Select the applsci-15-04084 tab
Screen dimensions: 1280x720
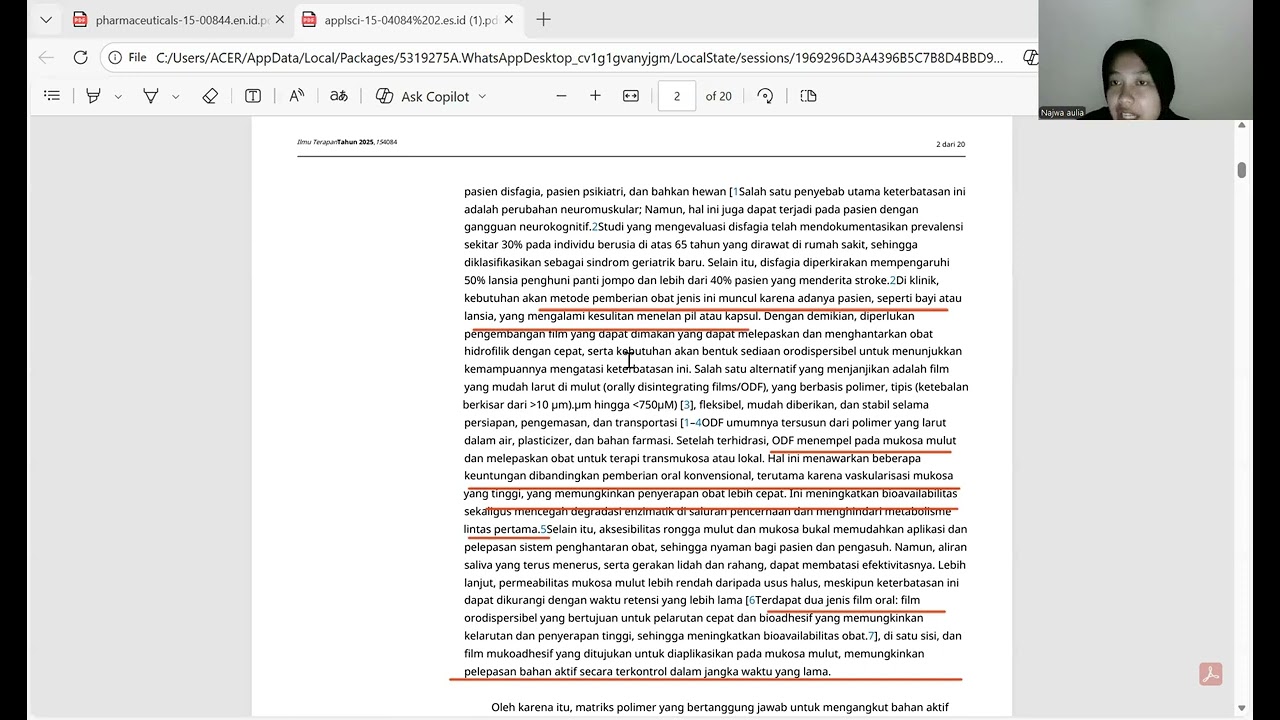(409, 20)
